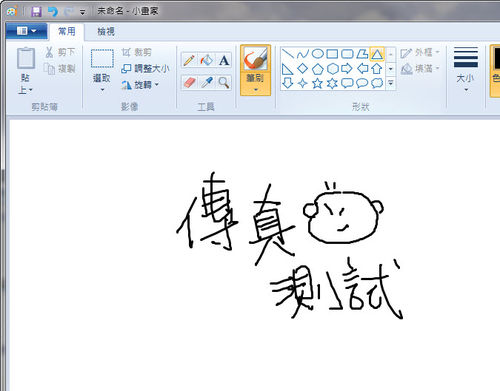Select the Fill with color bucket tool
Image resolution: width=500 pixels, height=391 pixels.
point(206,60)
